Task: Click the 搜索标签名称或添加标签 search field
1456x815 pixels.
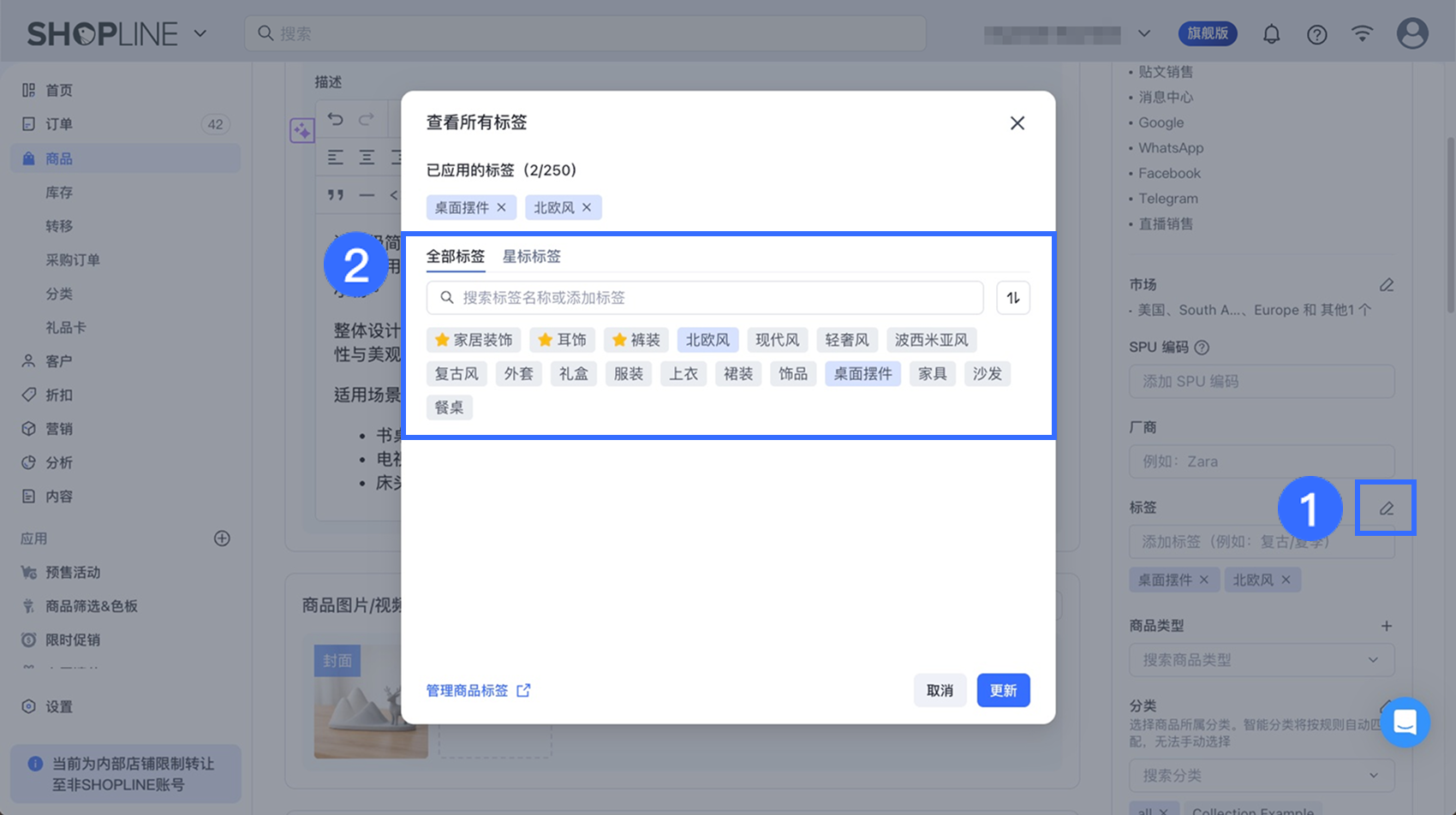Action: point(705,298)
